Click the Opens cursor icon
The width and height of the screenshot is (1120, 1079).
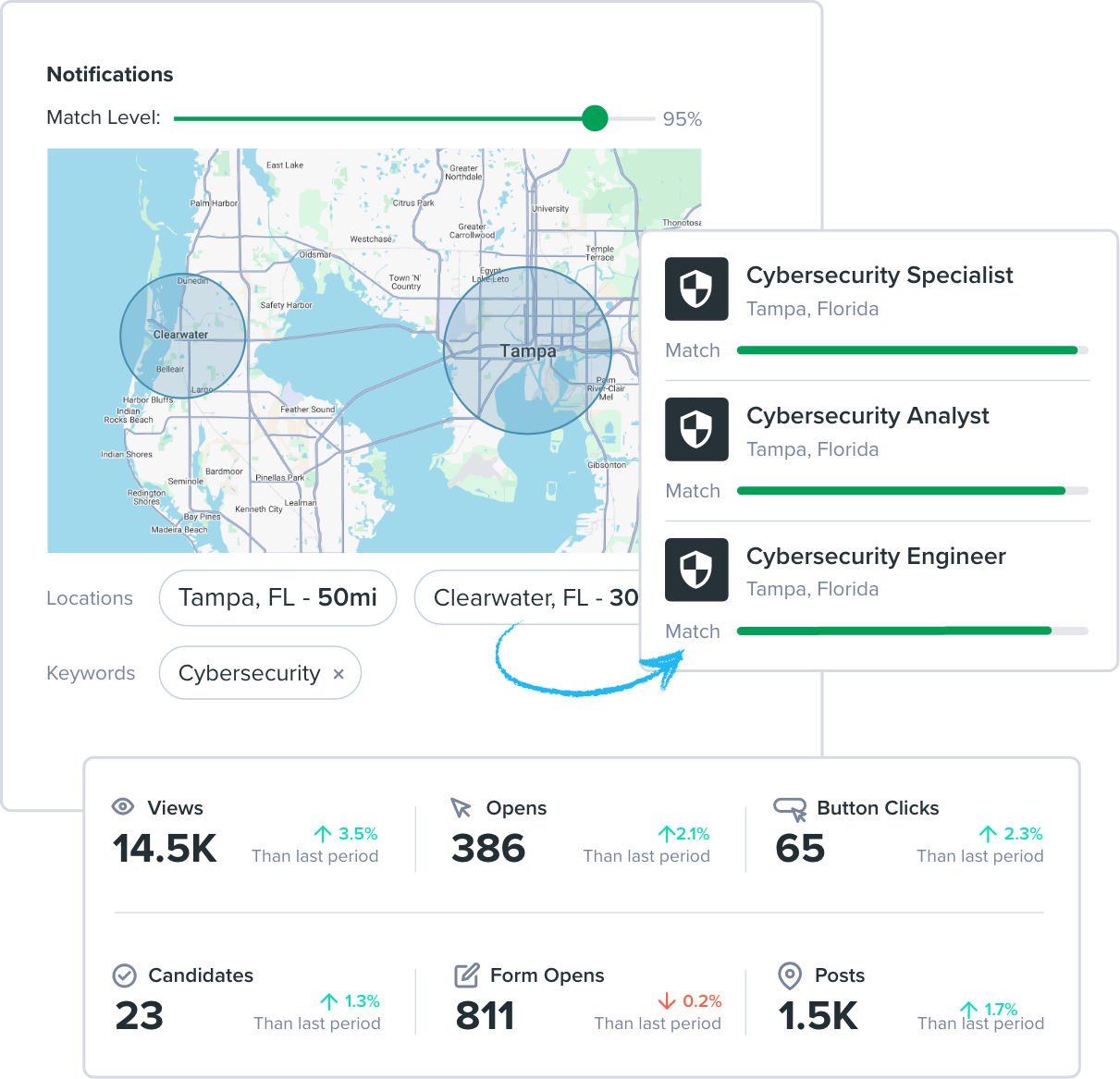pos(461,808)
